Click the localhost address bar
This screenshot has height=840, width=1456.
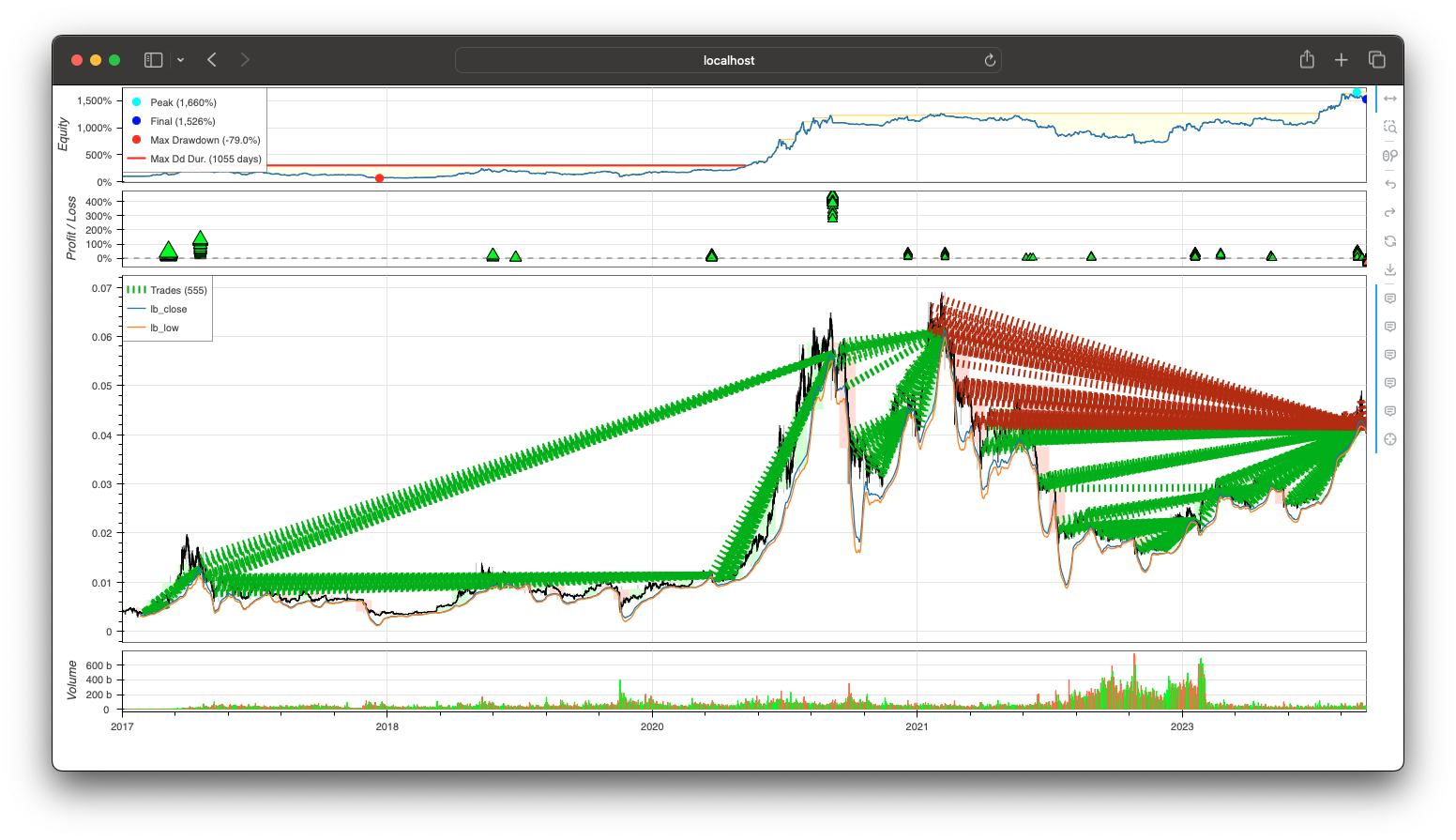[x=728, y=60]
